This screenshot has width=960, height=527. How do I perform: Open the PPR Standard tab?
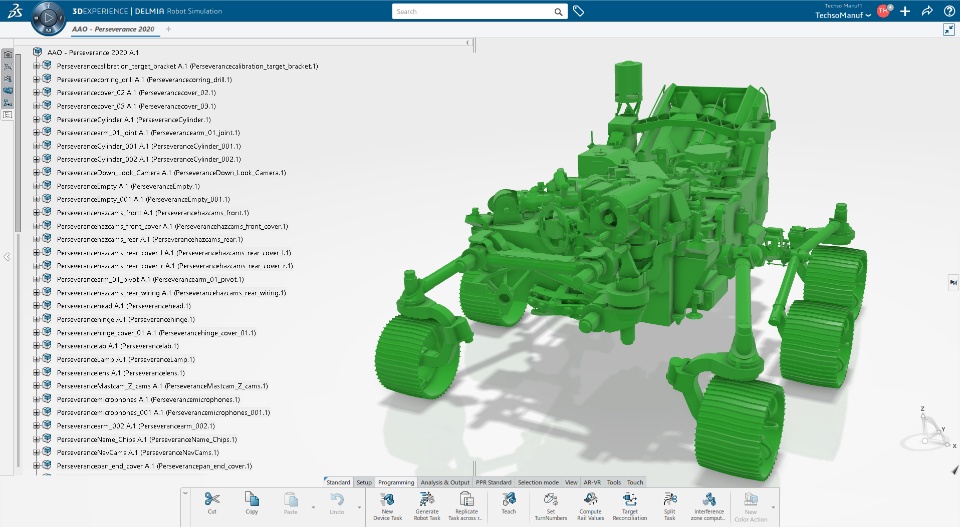[493, 482]
